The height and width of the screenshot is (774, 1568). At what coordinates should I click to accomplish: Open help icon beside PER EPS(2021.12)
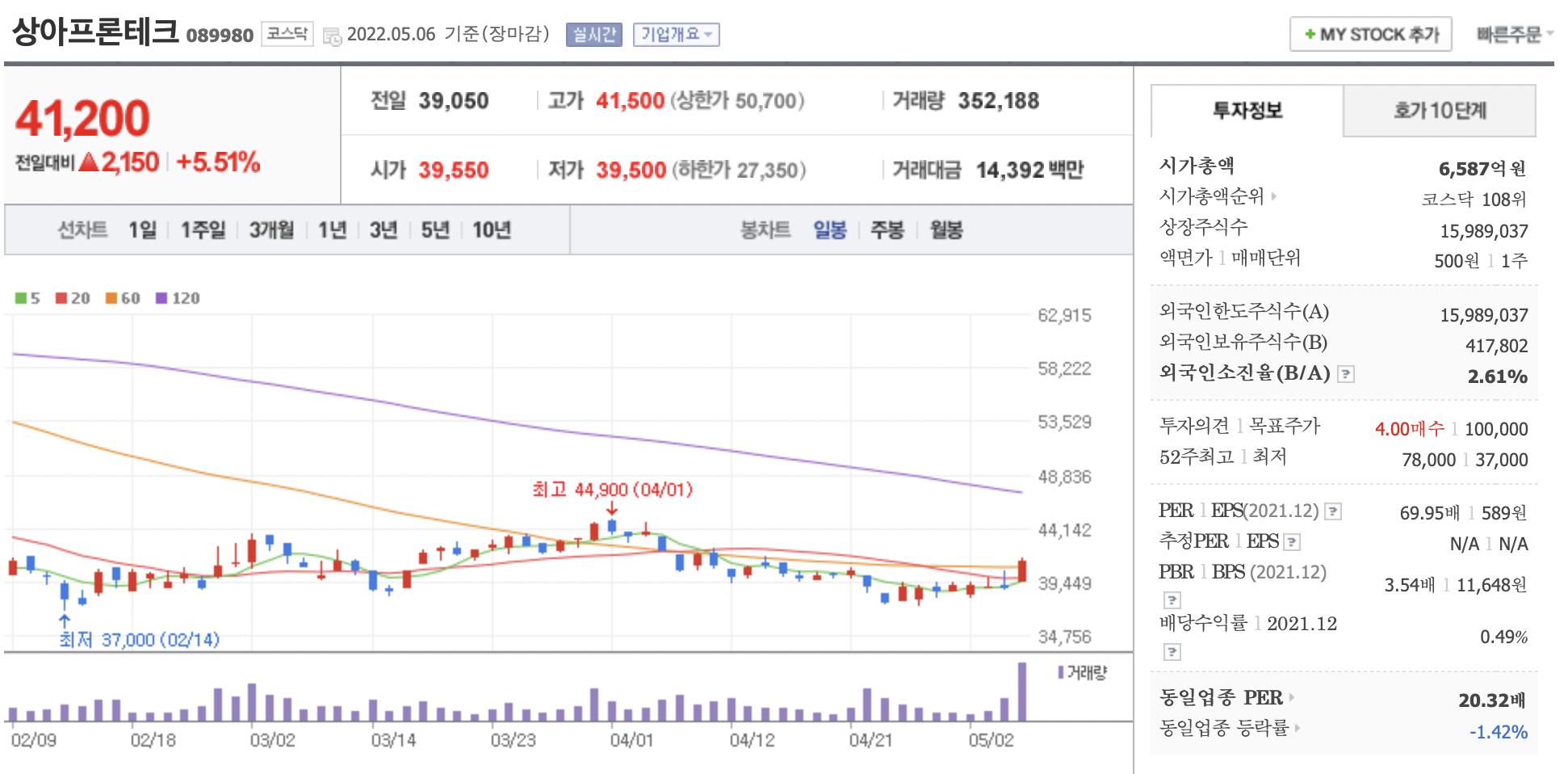click(x=1334, y=511)
